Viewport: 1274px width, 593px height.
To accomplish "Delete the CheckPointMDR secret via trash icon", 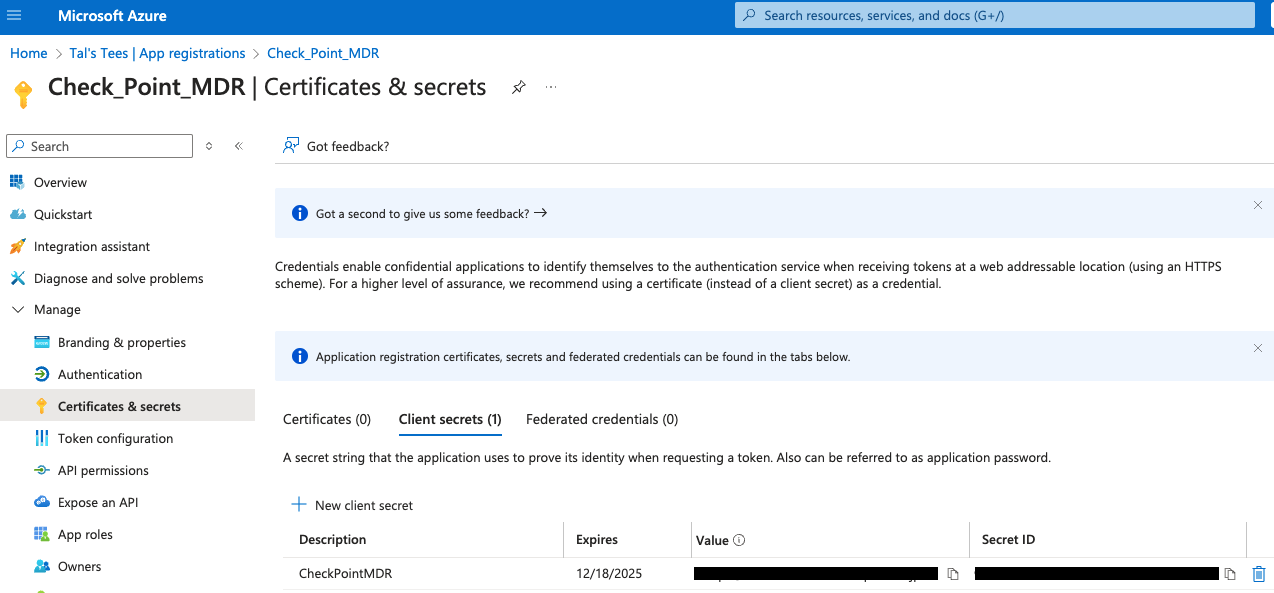I will [x=1258, y=573].
